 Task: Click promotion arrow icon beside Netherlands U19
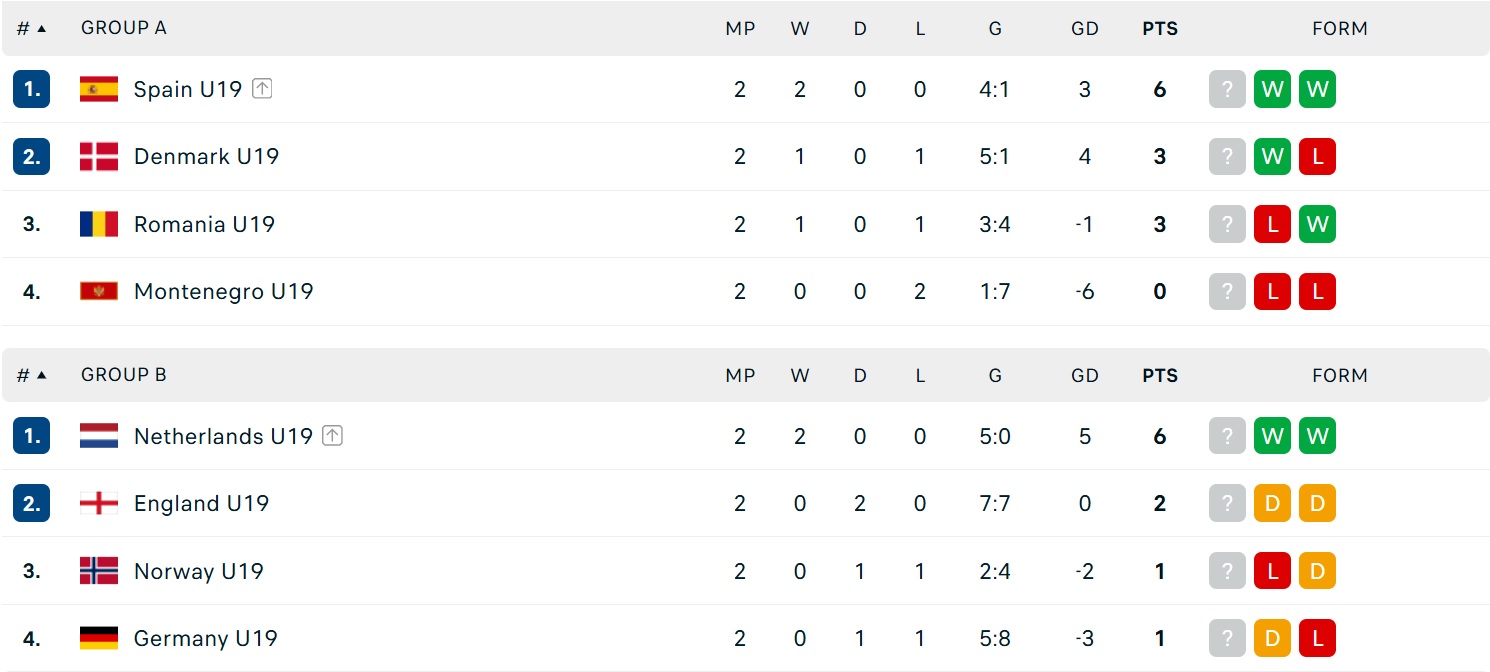click(x=333, y=436)
